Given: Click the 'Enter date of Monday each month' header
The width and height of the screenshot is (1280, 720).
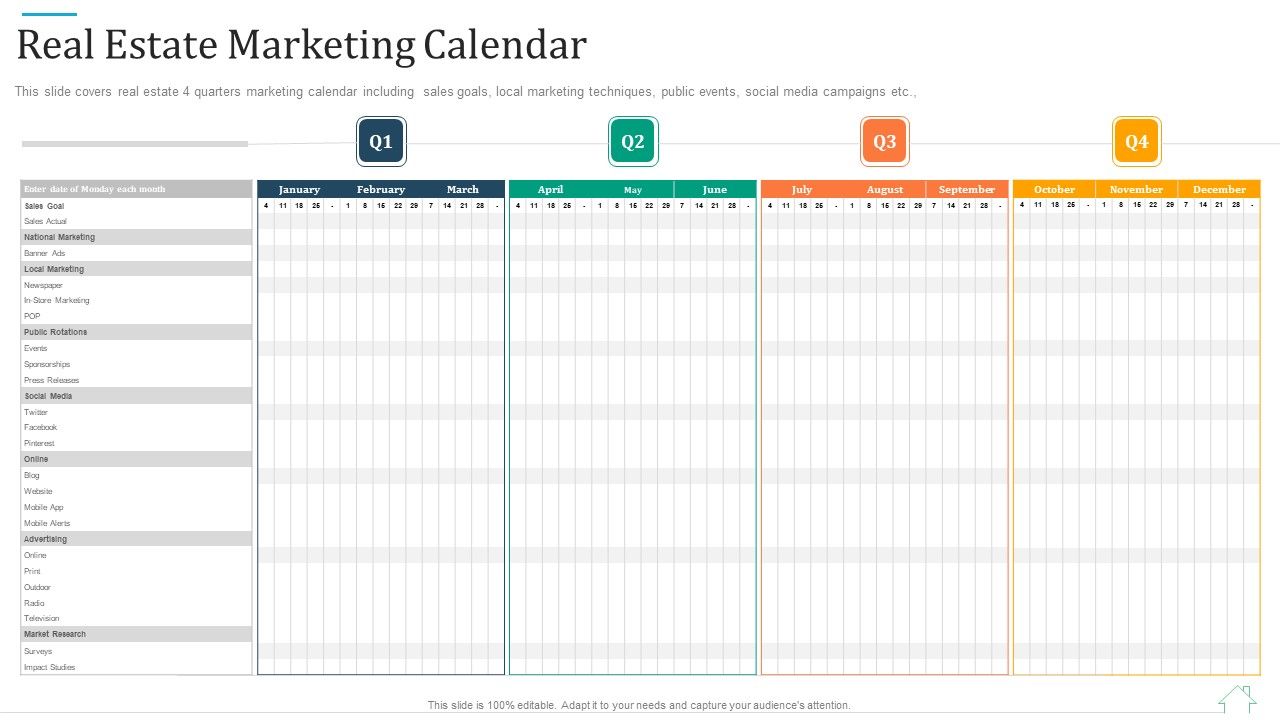Looking at the screenshot, I should tap(95, 189).
